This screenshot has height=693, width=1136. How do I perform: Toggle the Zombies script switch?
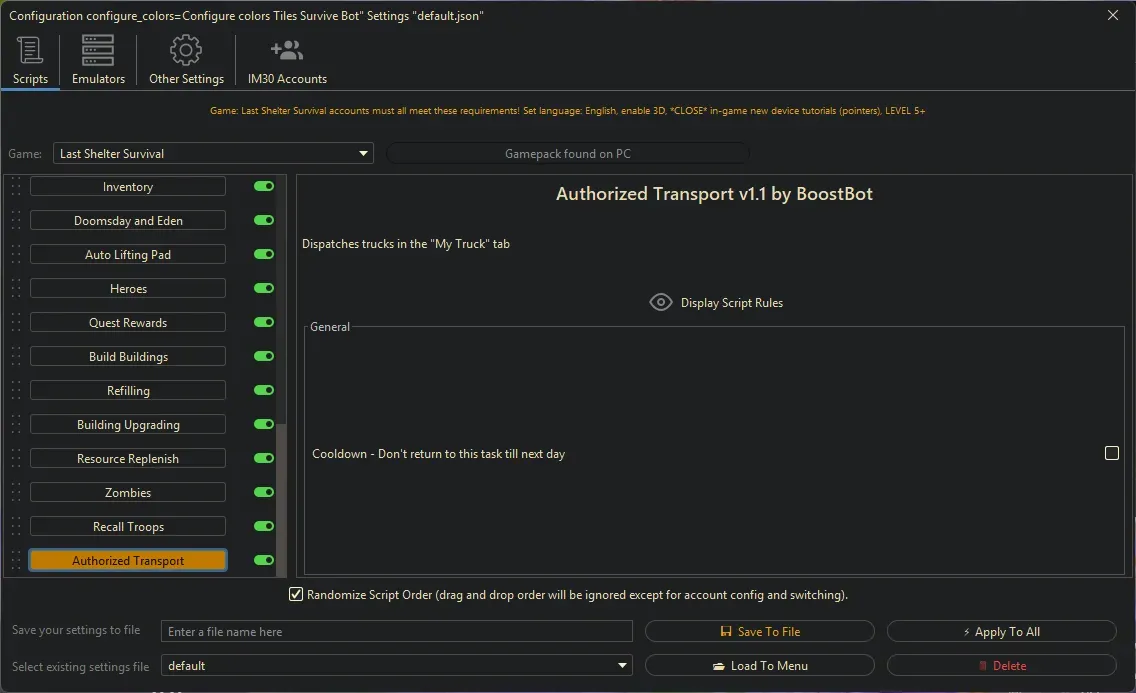(264, 492)
